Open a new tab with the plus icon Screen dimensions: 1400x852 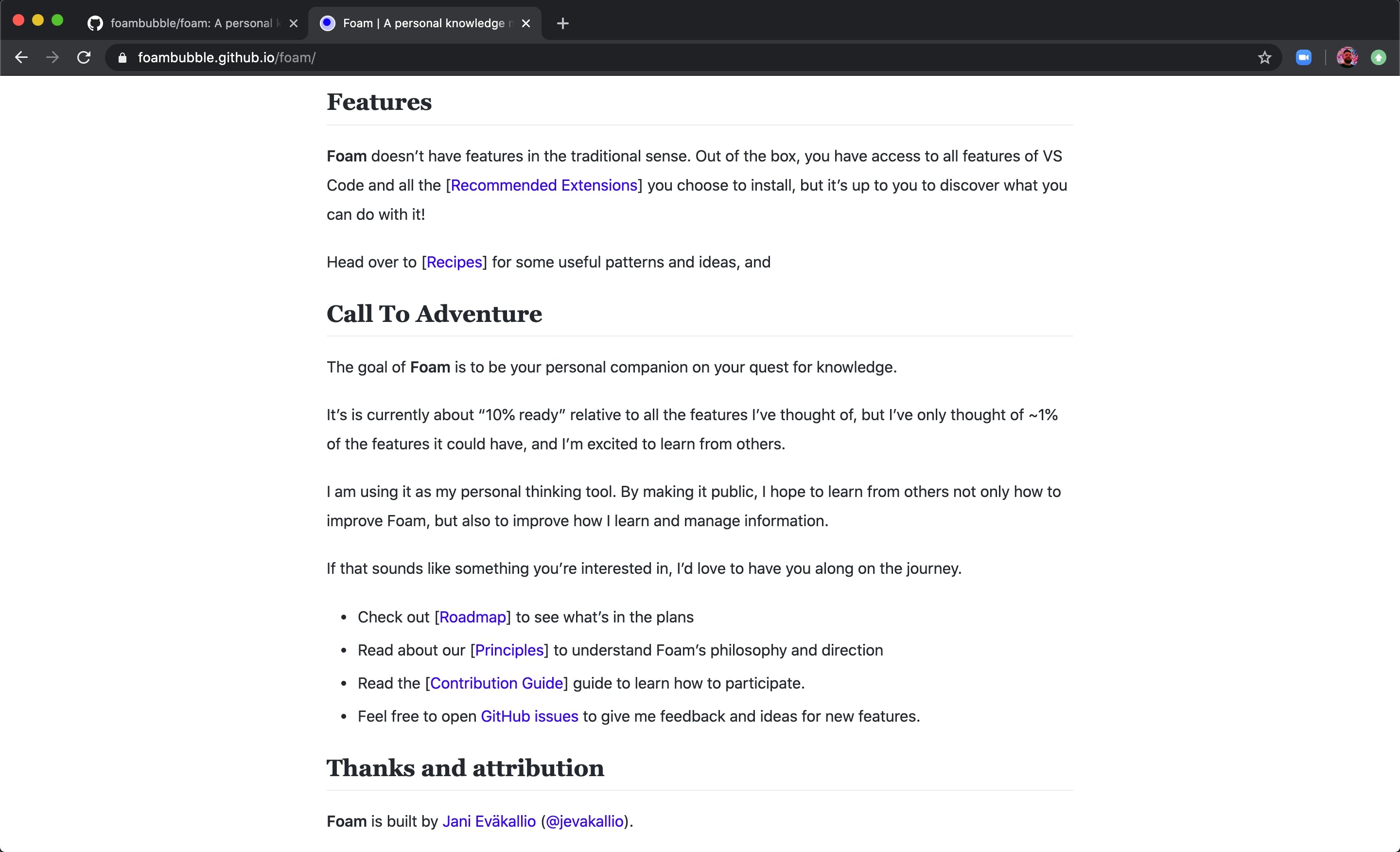[x=562, y=23]
